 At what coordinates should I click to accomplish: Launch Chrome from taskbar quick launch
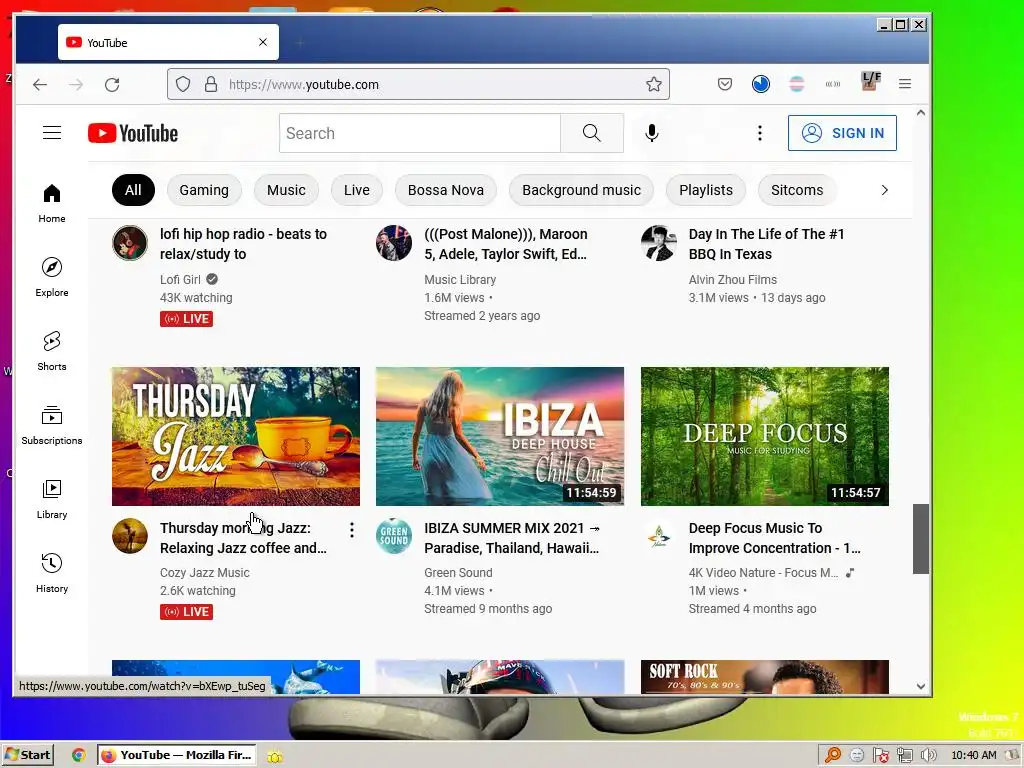[78, 755]
